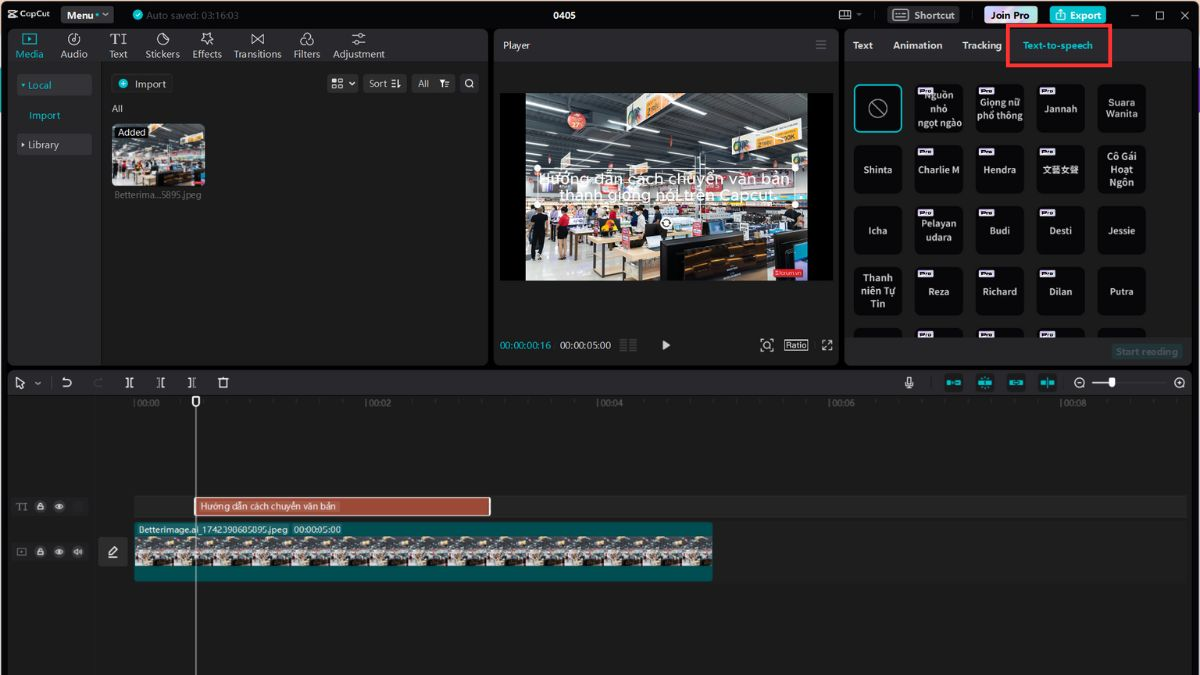Screen dimensions: 1200x675
Task: Click the microphone record voiceover icon
Action: 909,383
